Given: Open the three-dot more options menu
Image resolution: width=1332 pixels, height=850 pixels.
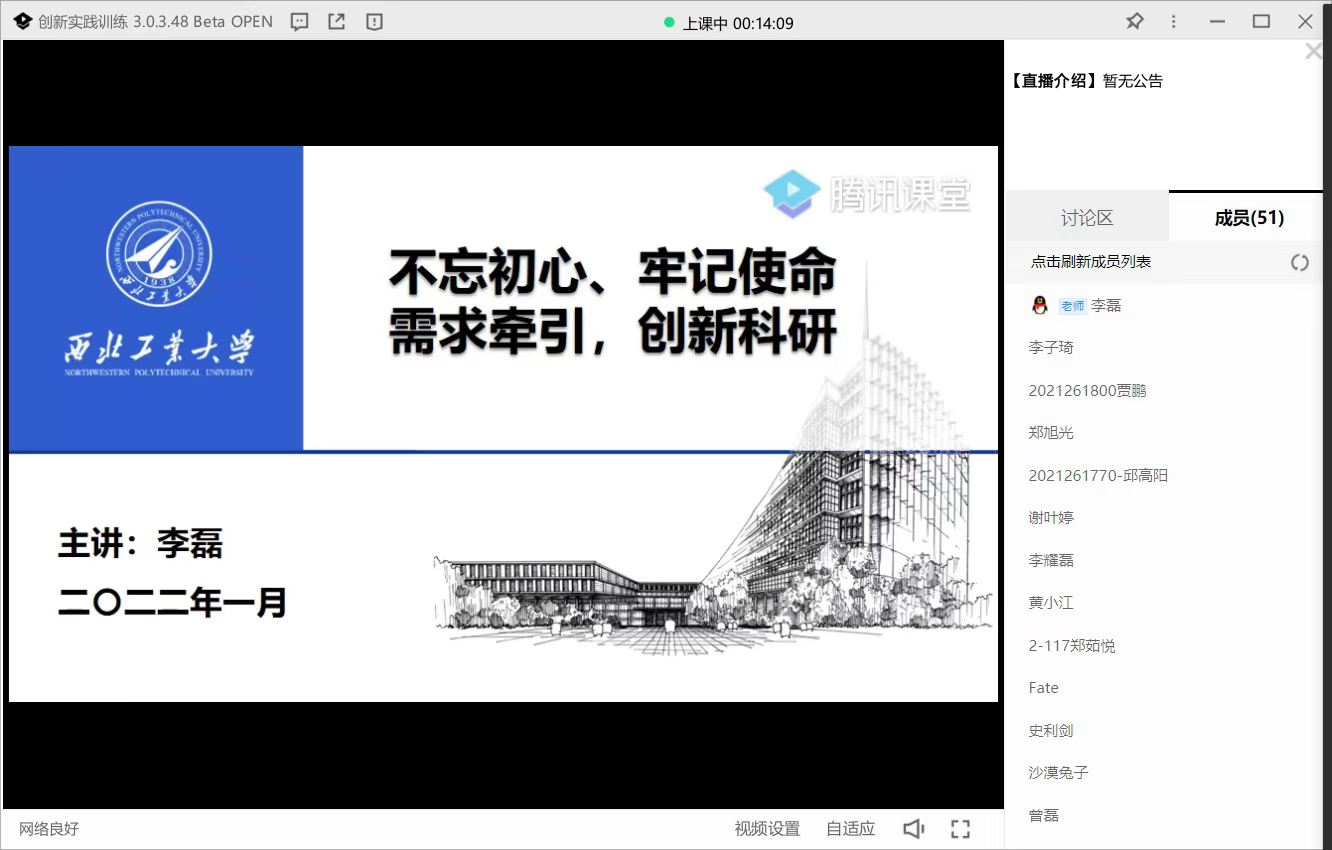Looking at the screenshot, I should (x=1173, y=22).
